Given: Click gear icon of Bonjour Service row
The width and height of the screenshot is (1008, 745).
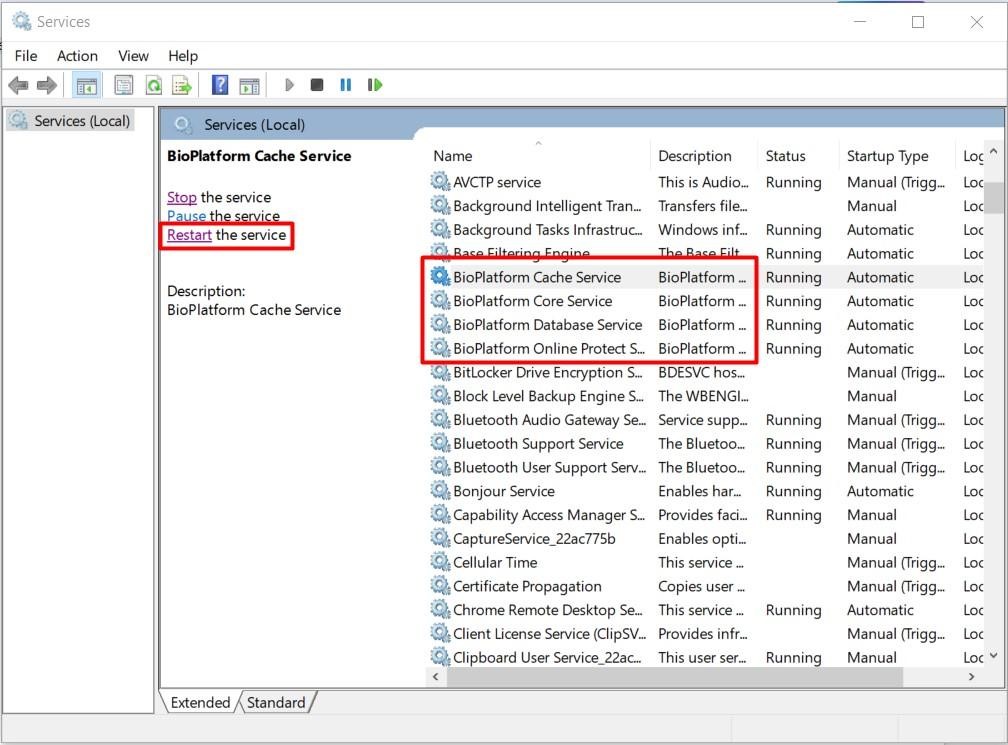Looking at the screenshot, I should (x=440, y=491).
